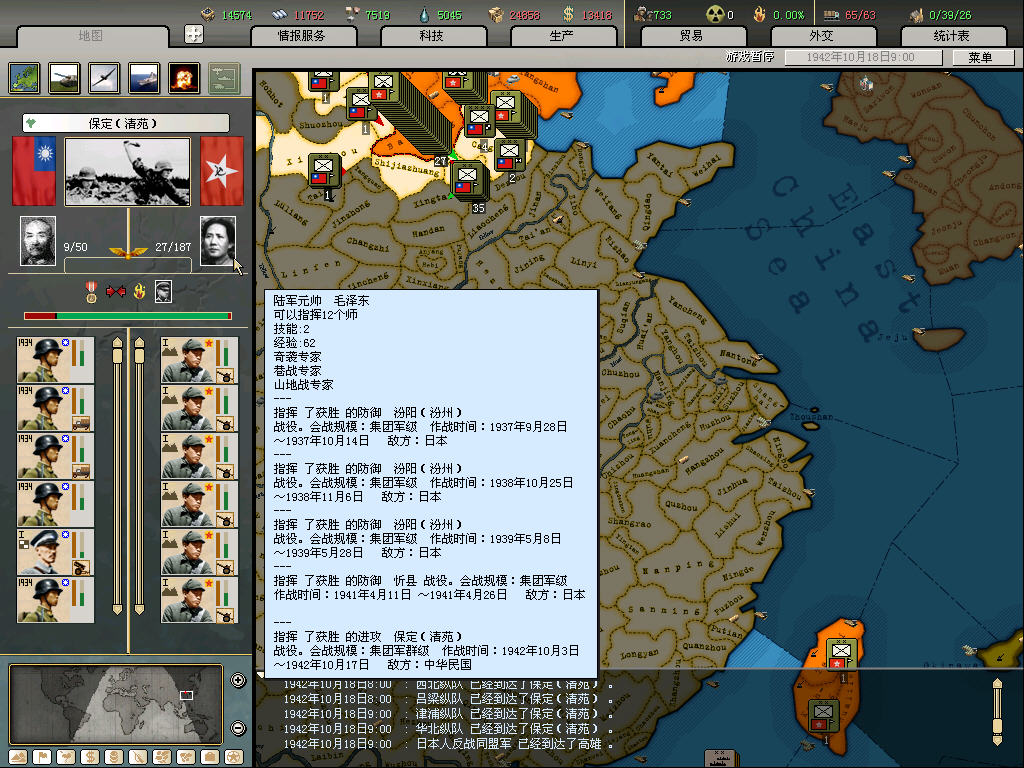
Task: Open the 统计表 statistics tab
Action: (x=952, y=36)
